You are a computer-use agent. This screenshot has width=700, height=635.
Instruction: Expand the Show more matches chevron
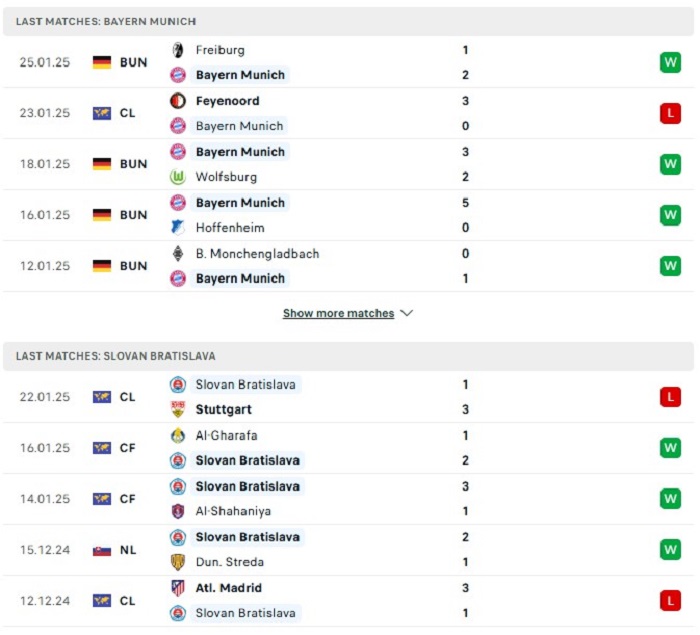click(x=407, y=313)
